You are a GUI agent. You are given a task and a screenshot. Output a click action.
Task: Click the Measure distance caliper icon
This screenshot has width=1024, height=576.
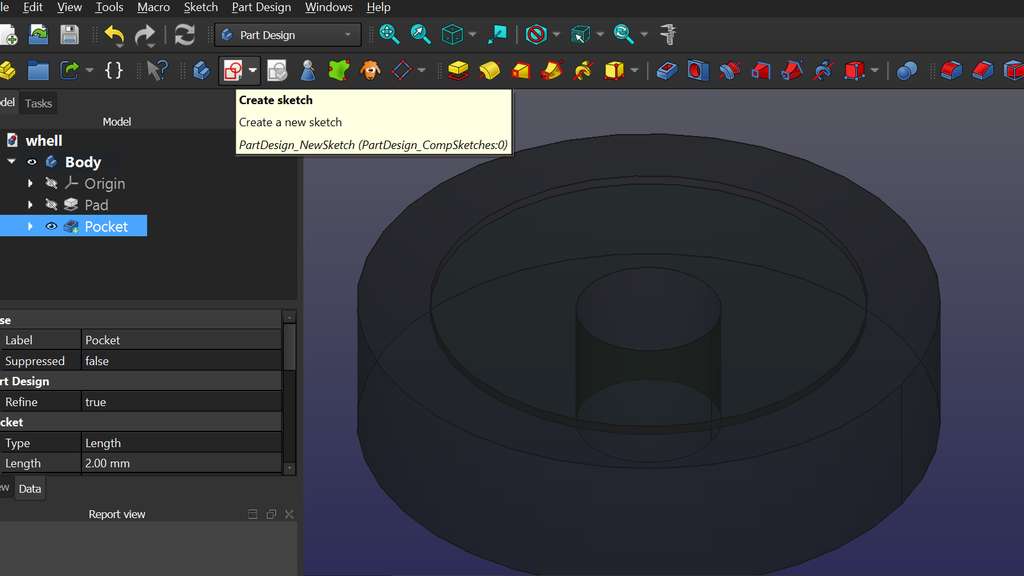point(668,35)
